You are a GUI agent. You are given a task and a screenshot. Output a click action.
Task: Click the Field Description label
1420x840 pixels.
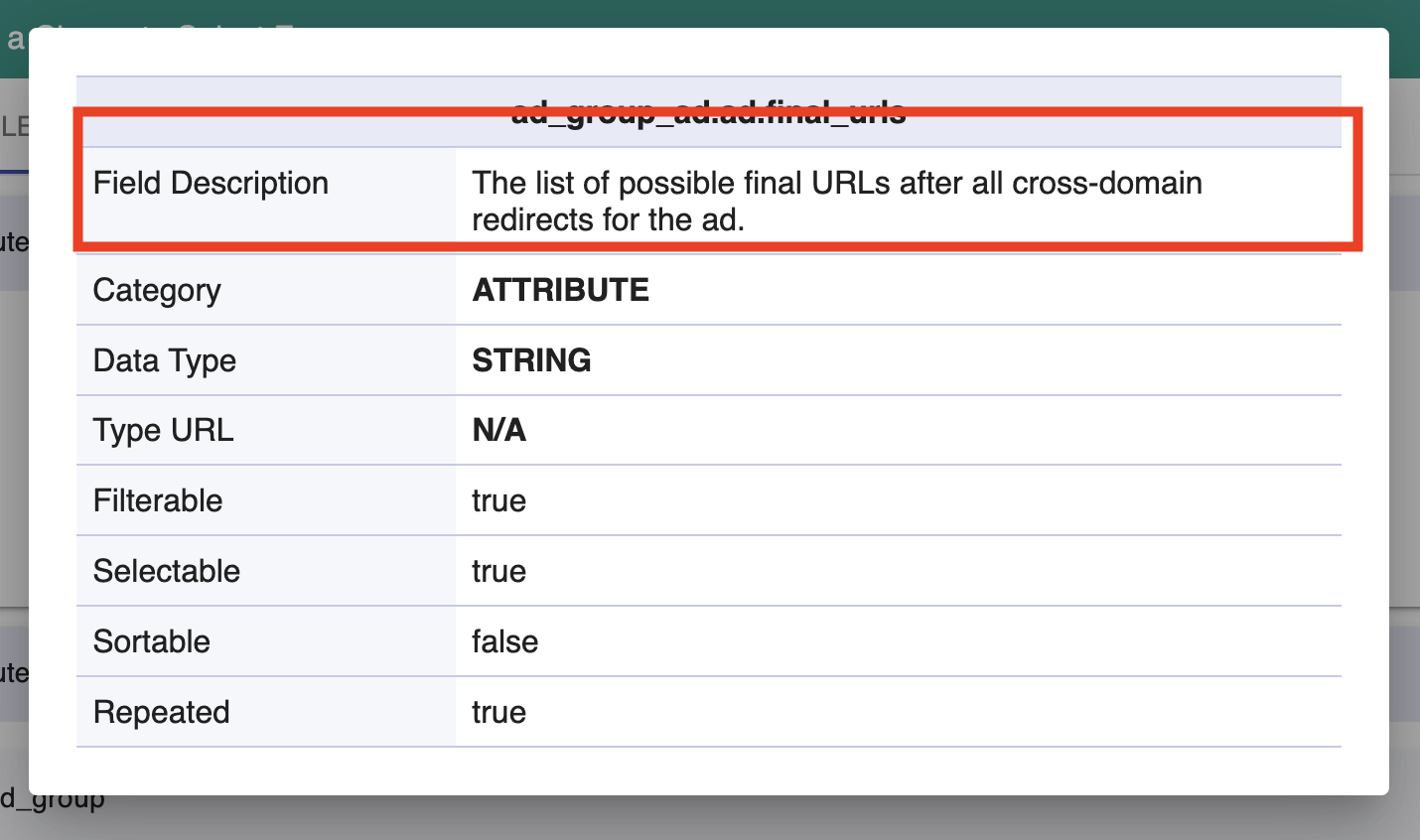coord(211,184)
